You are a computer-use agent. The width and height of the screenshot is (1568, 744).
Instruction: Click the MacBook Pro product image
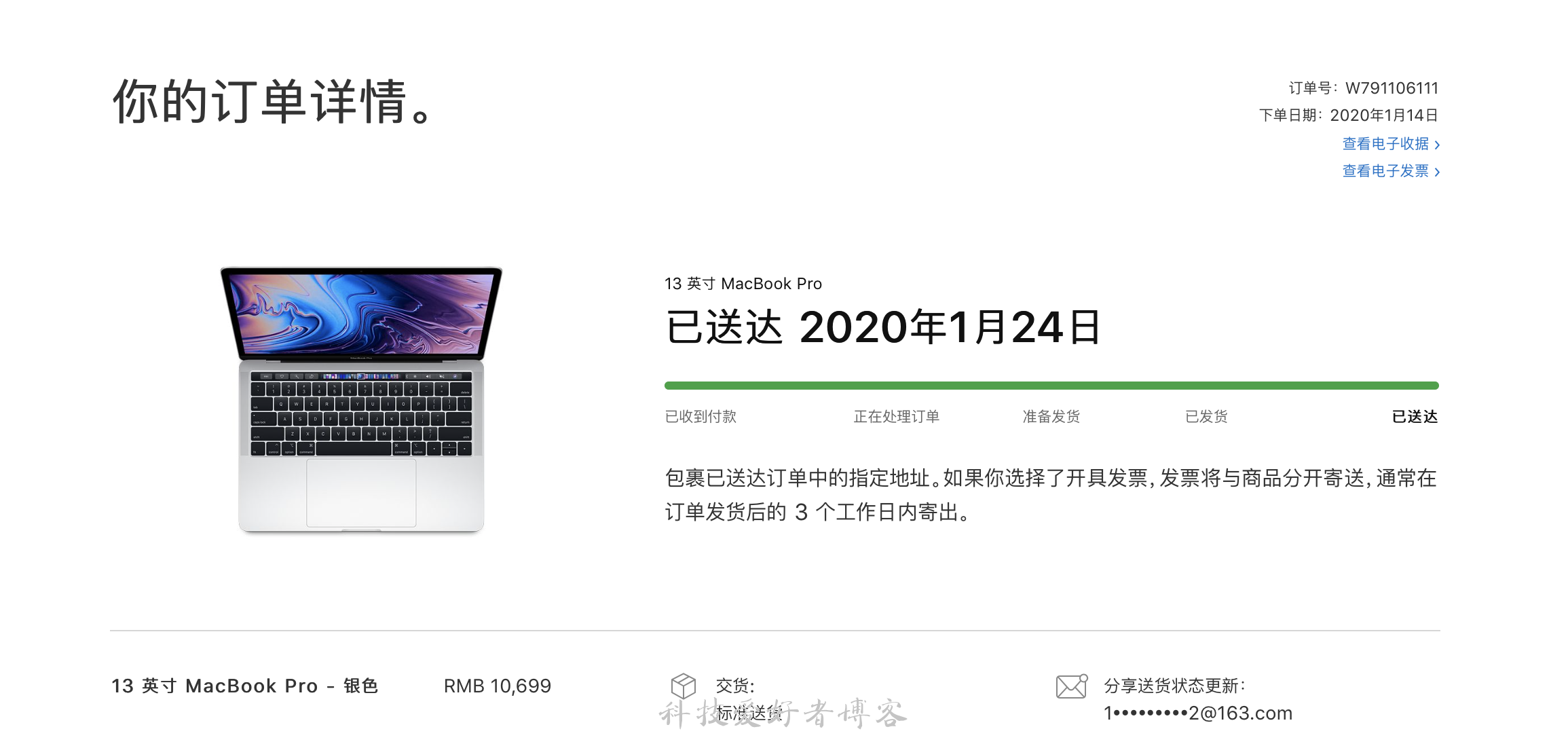click(x=361, y=400)
